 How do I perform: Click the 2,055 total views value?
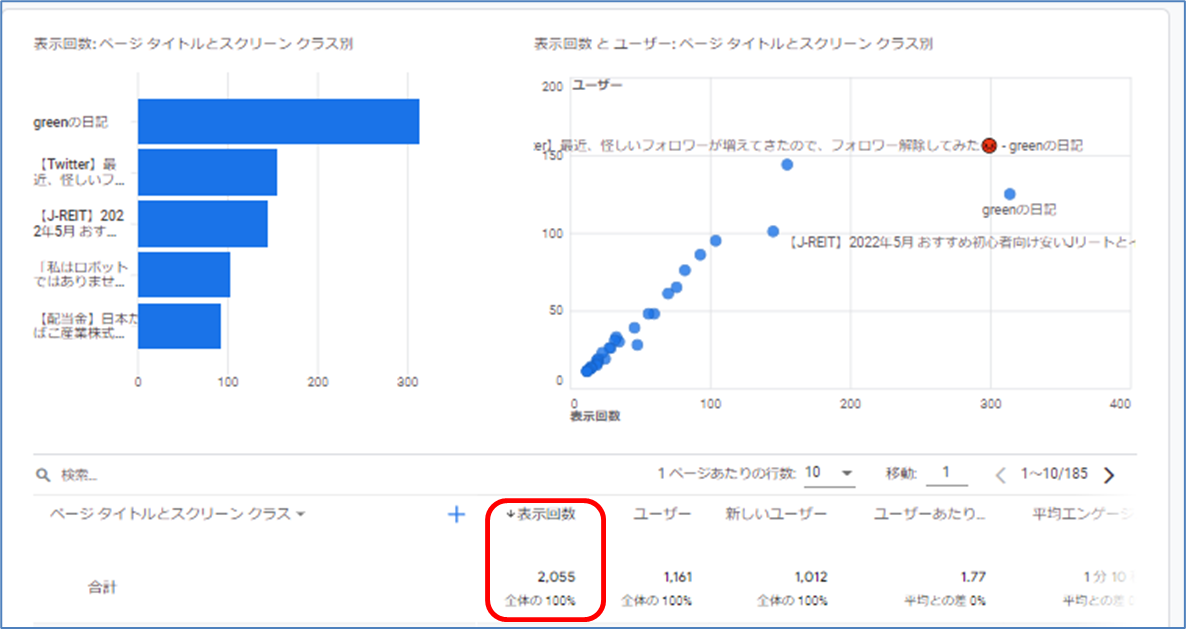coord(557,578)
